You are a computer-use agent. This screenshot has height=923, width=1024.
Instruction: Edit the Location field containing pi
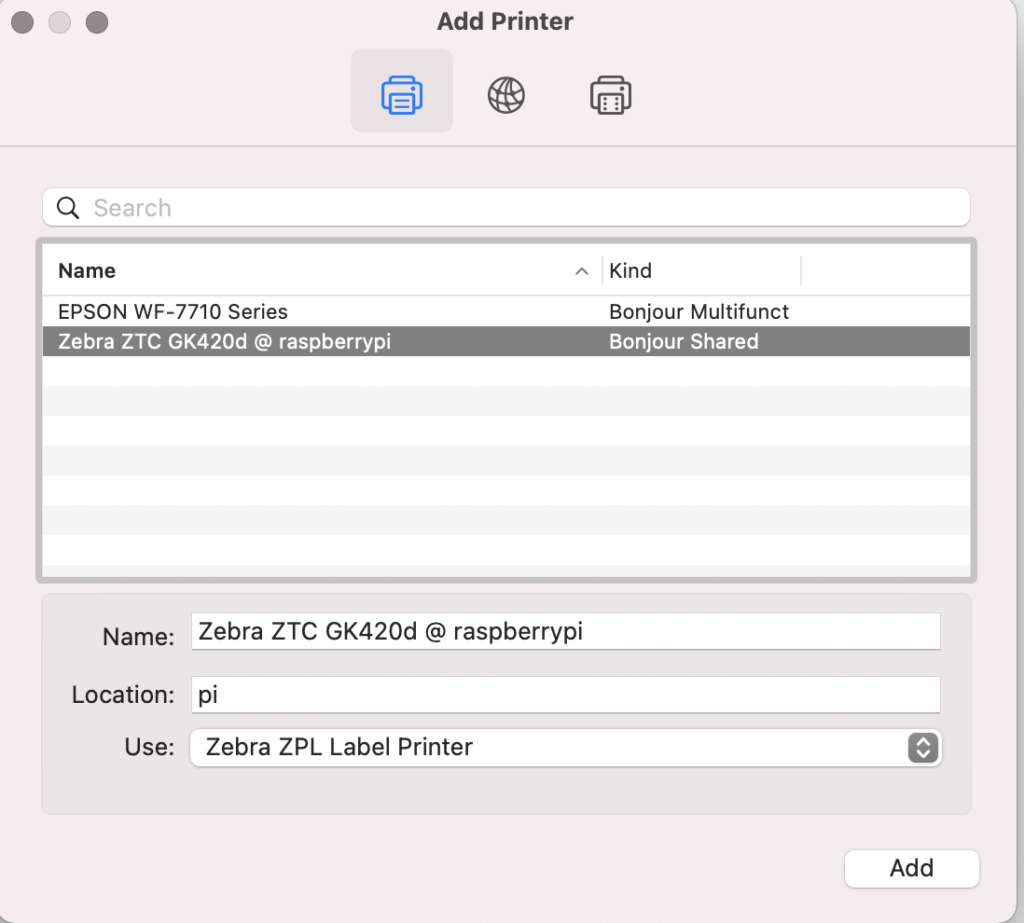click(x=565, y=695)
